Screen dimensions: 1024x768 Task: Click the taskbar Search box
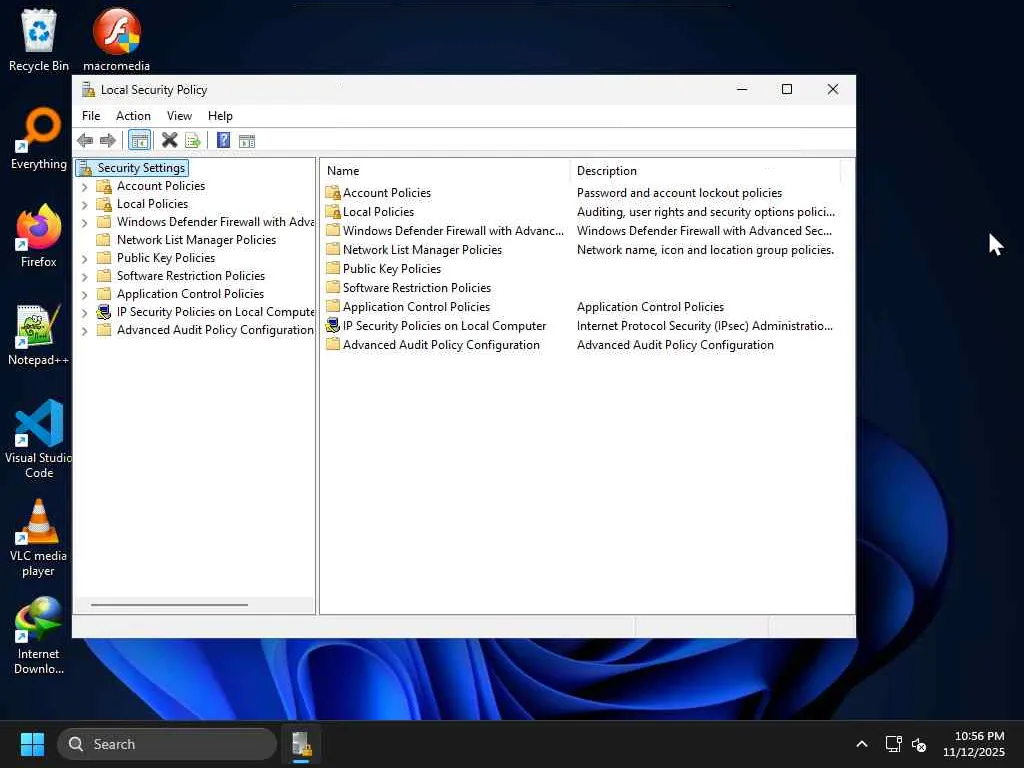tap(167, 744)
